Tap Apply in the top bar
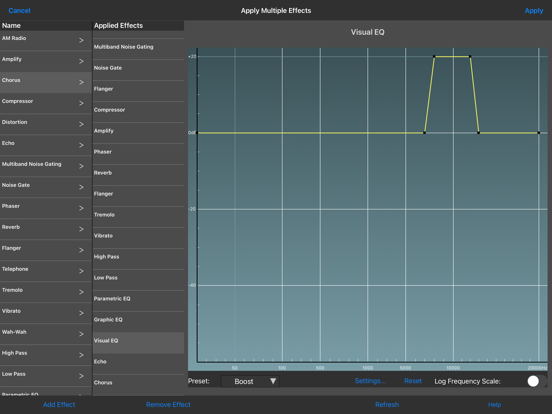Viewport: 552px width, 414px height. pos(534,11)
